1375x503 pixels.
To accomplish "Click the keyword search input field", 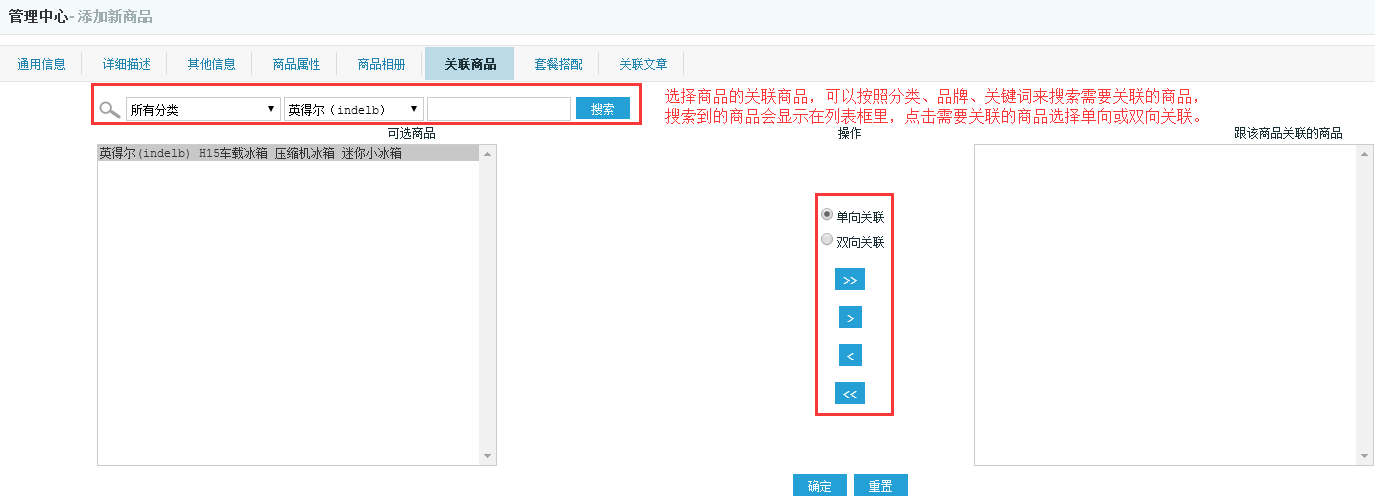I will click(499, 109).
